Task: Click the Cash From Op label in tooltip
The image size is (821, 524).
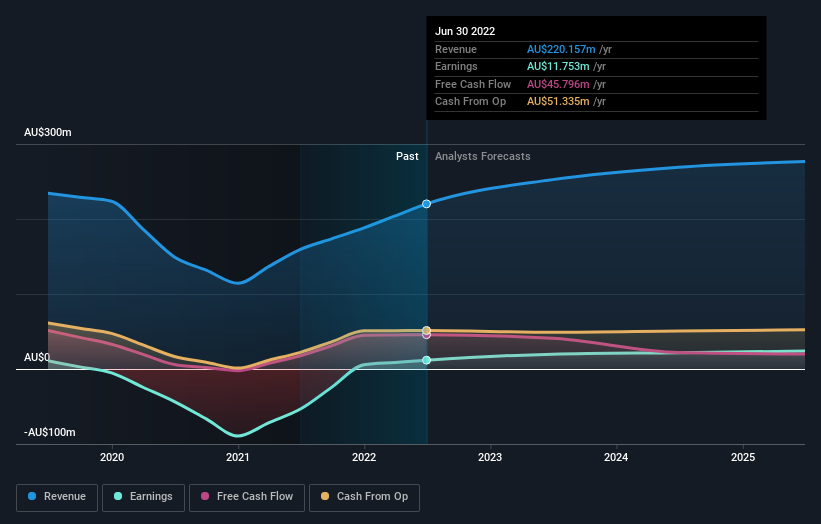Action: coord(470,102)
